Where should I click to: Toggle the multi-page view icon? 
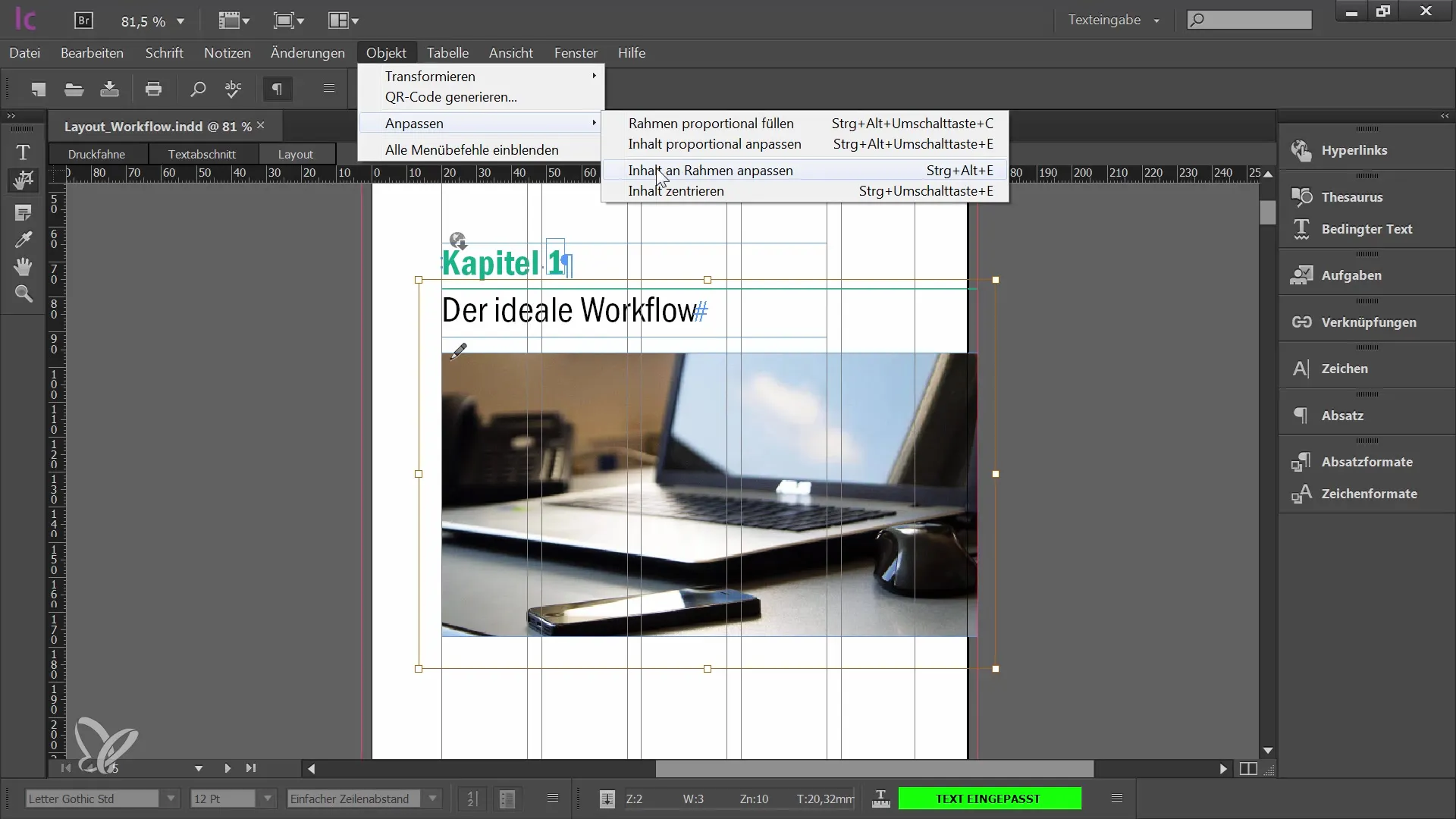click(x=1248, y=768)
